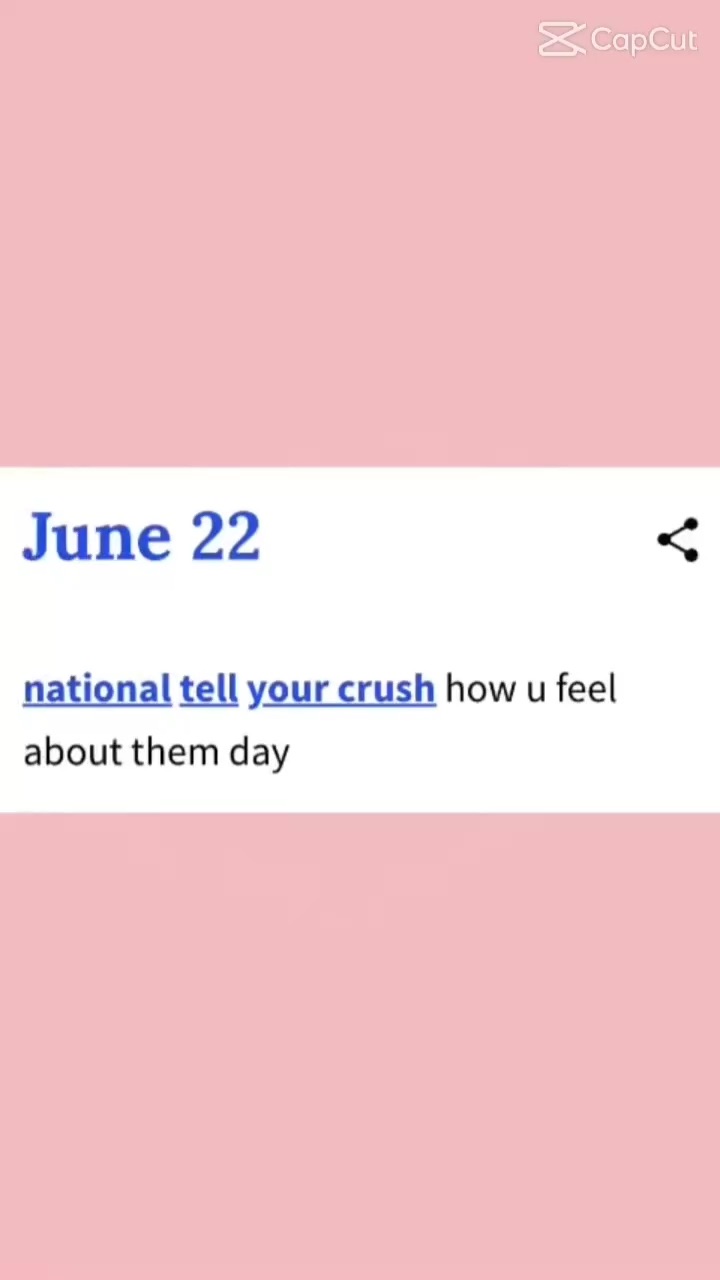Open the underlined 'tell' link
Viewport: 720px width, 1280px height.
click(209, 689)
